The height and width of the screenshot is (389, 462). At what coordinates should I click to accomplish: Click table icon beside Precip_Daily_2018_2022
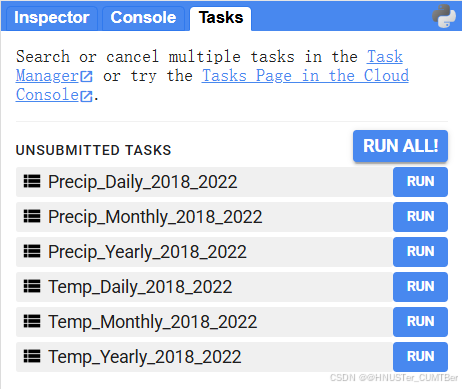pos(32,181)
